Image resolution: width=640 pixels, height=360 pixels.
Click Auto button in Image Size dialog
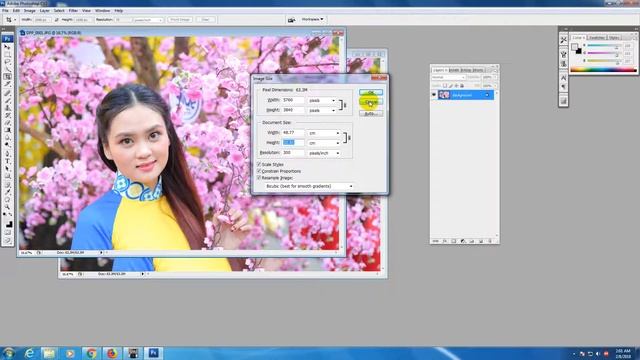tap(371, 113)
